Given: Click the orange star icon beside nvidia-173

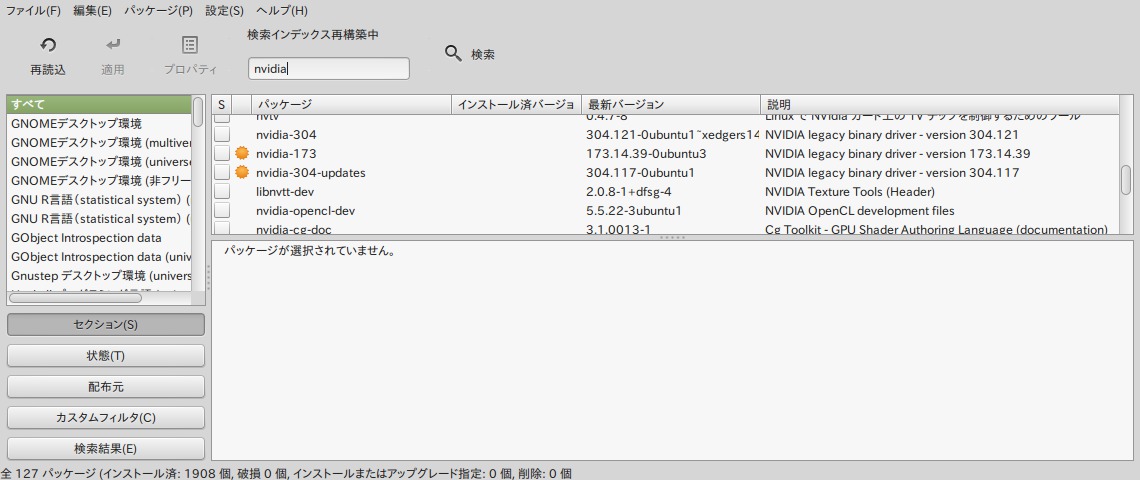Looking at the screenshot, I should (242, 153).
